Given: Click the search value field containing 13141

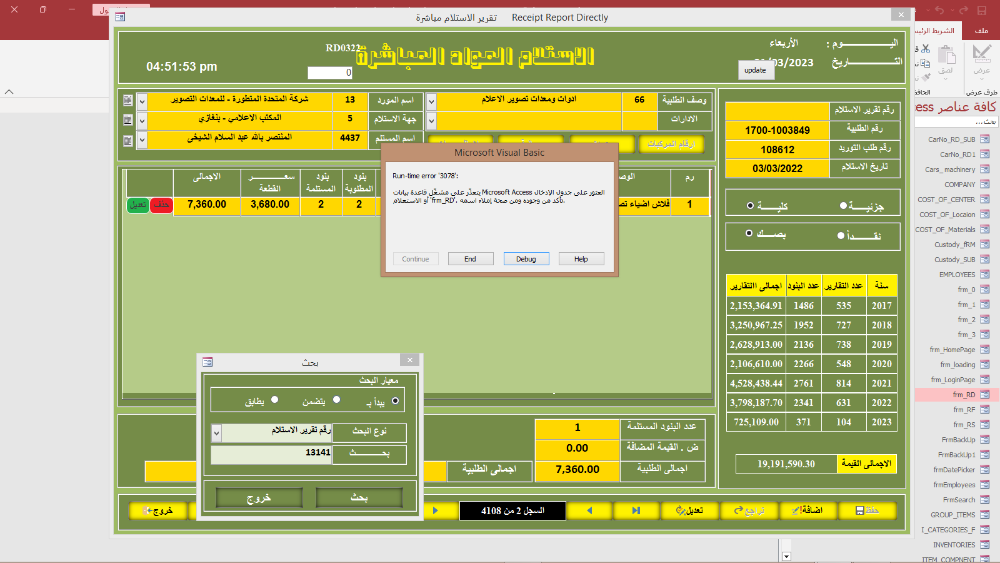Looking at the screenshot, I should [x=271, y=454].
